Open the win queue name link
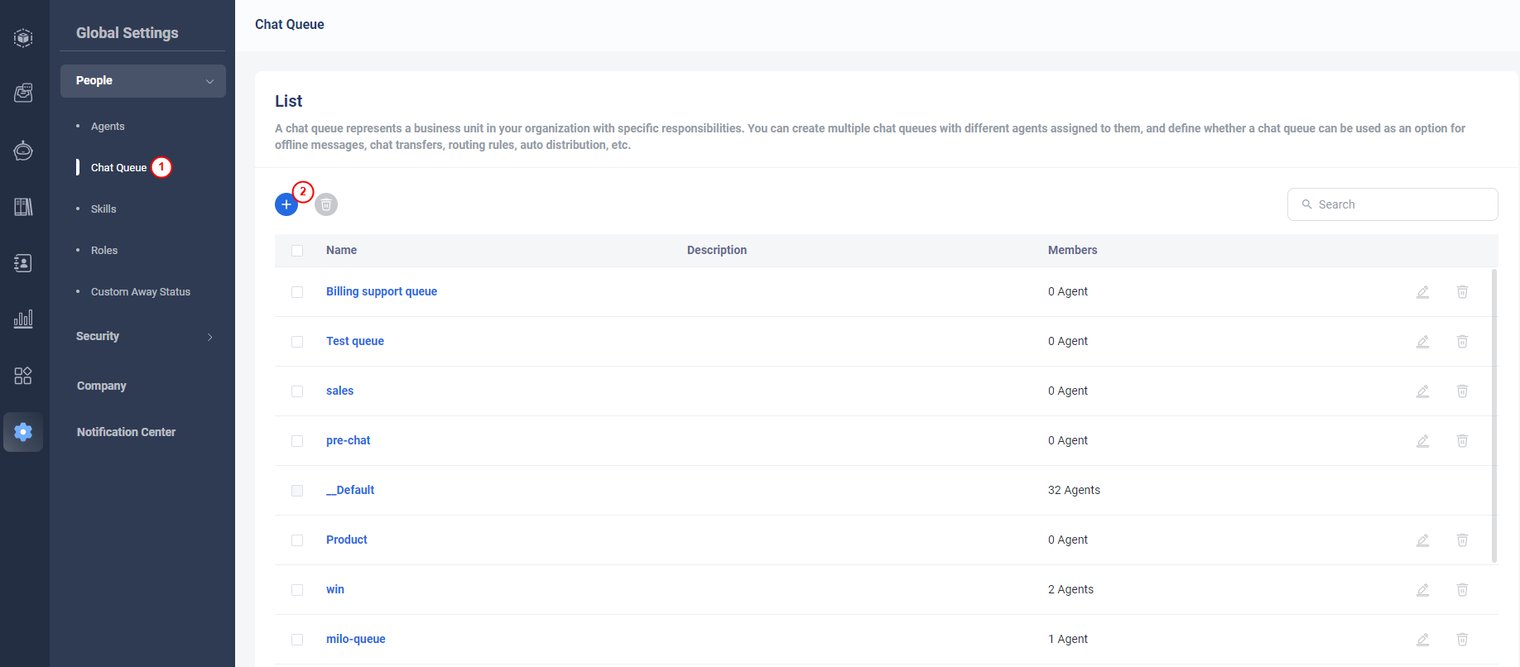Image resolution: width=1520 pixels, height=667 pixels. pyautogui.click(x=335, y=589)
